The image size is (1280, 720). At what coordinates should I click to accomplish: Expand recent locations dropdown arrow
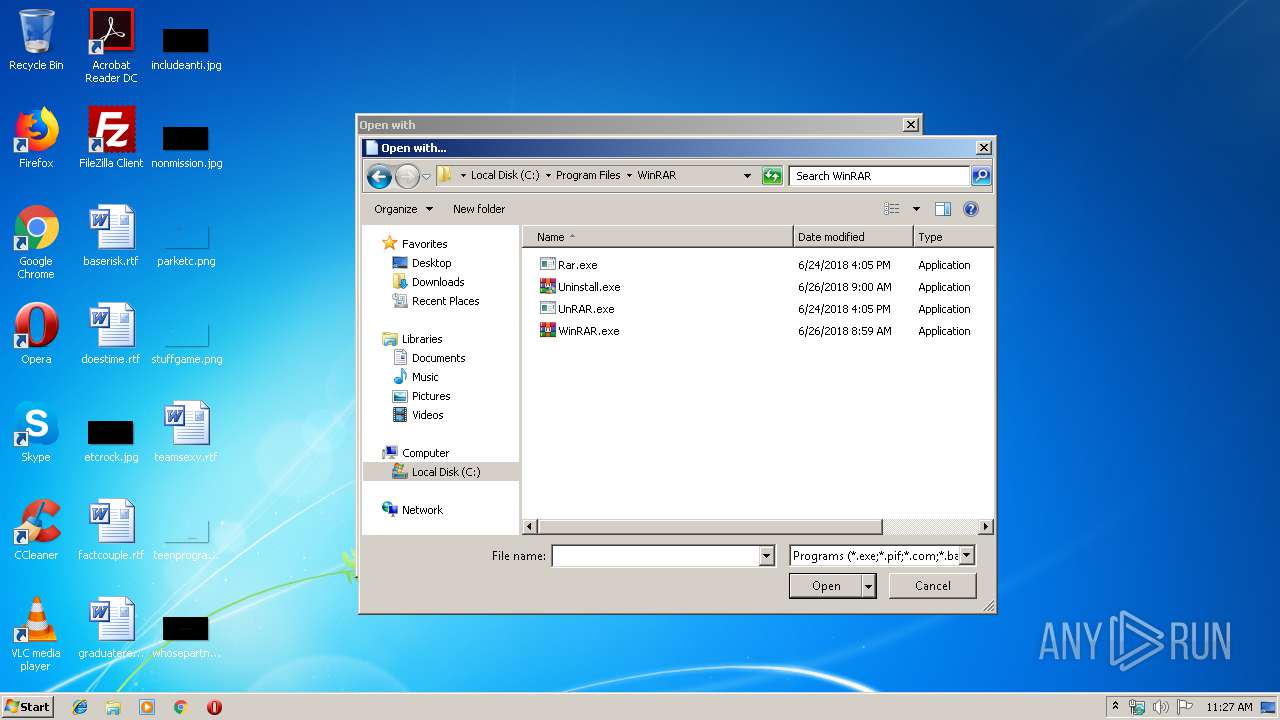[426, 176]
